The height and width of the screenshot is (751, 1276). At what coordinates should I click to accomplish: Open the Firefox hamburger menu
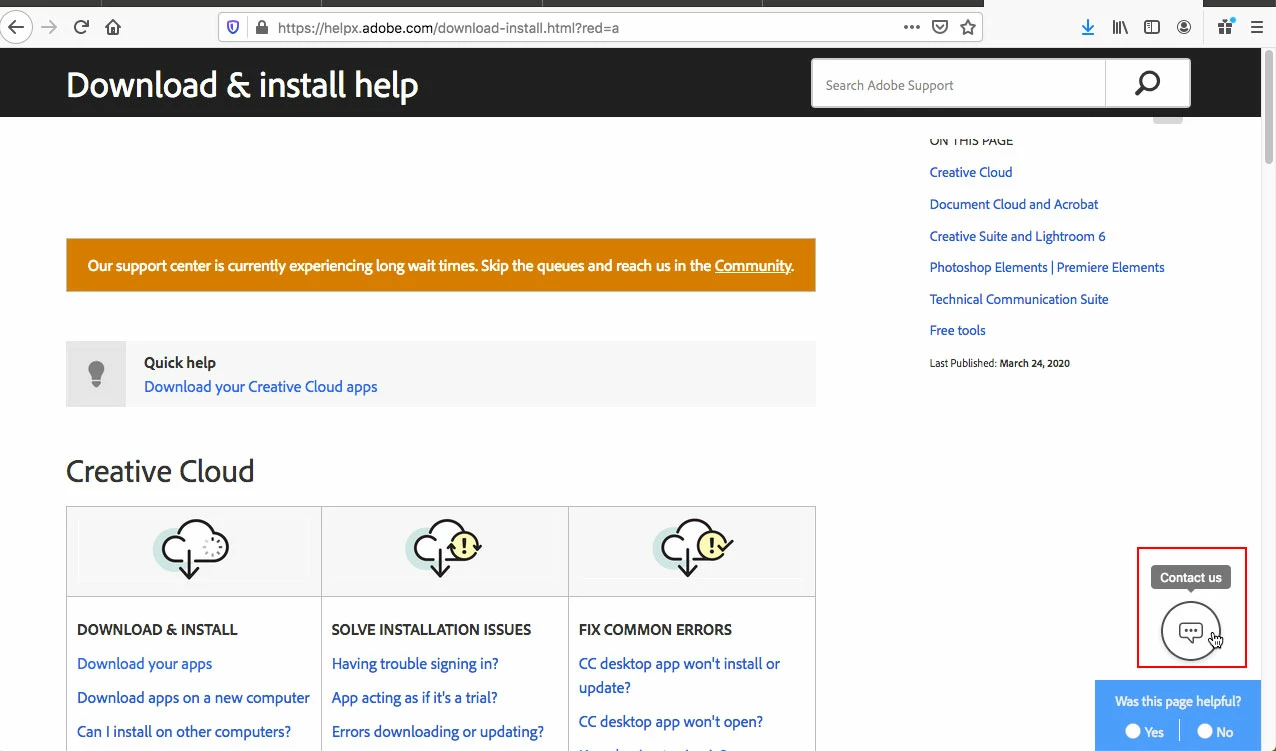pos(1257,27)
